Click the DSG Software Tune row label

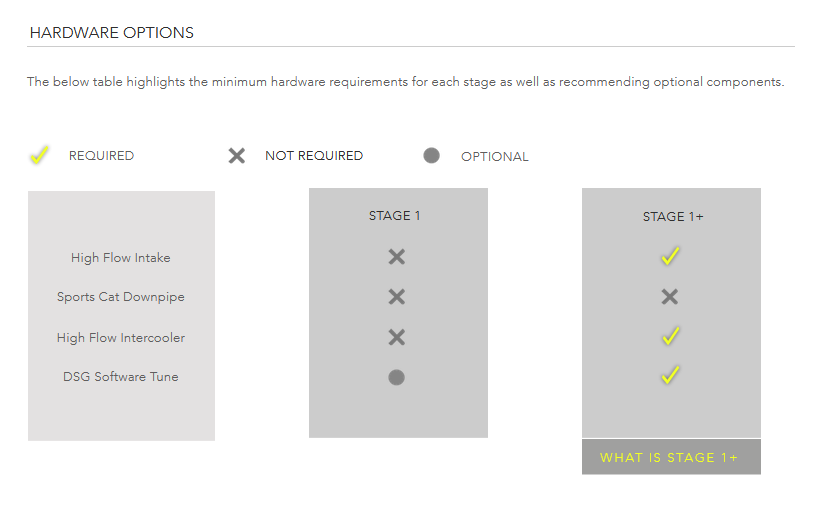coord(120,377)
